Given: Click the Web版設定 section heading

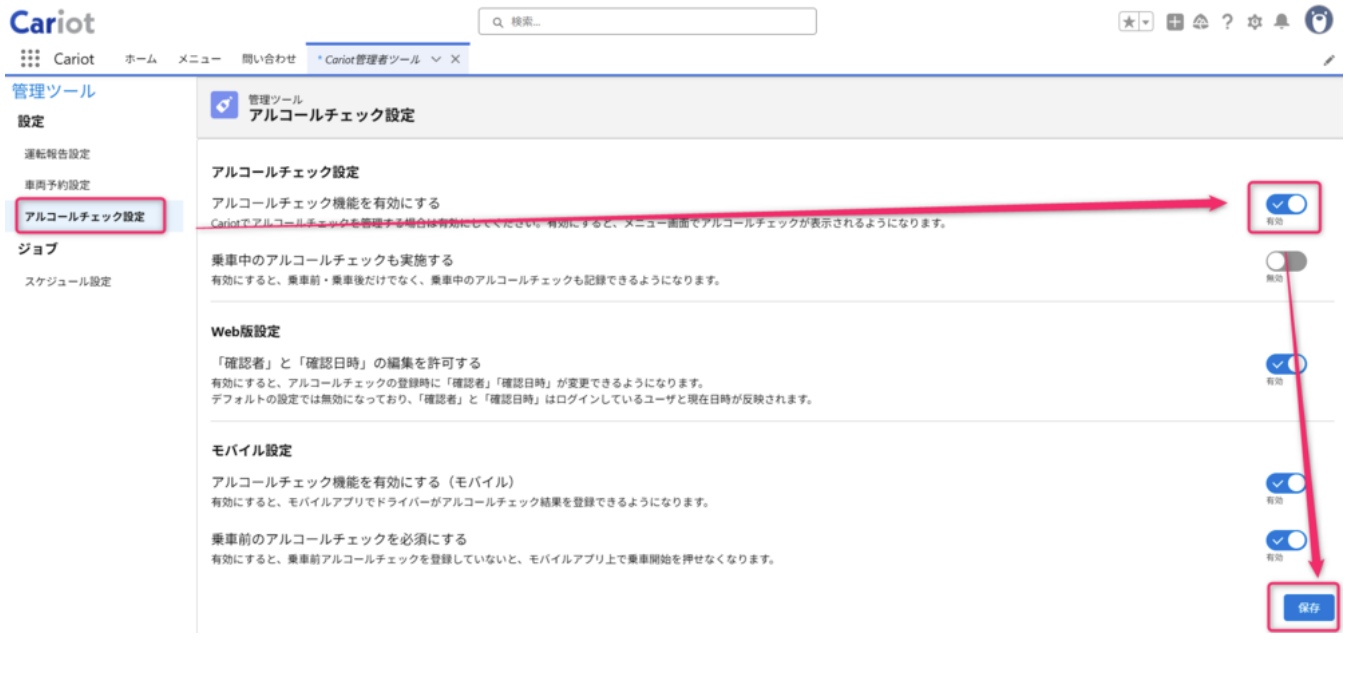Looking at the screenshot, I should (x=246, y=331).
